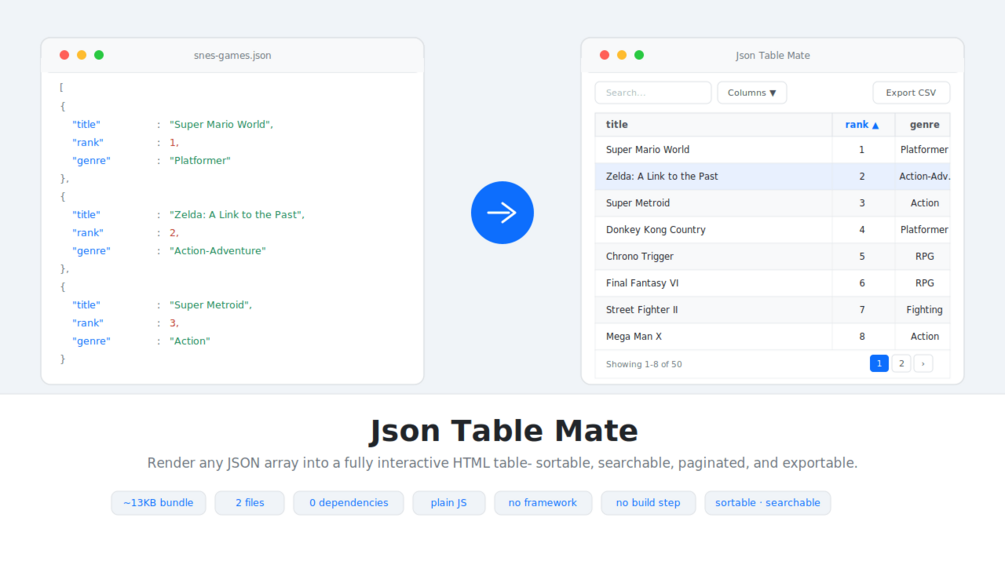Screen dimensions: 1005x565
Task: Click yellow minimize dot in snes-games.json window
Action: [81, 55]
